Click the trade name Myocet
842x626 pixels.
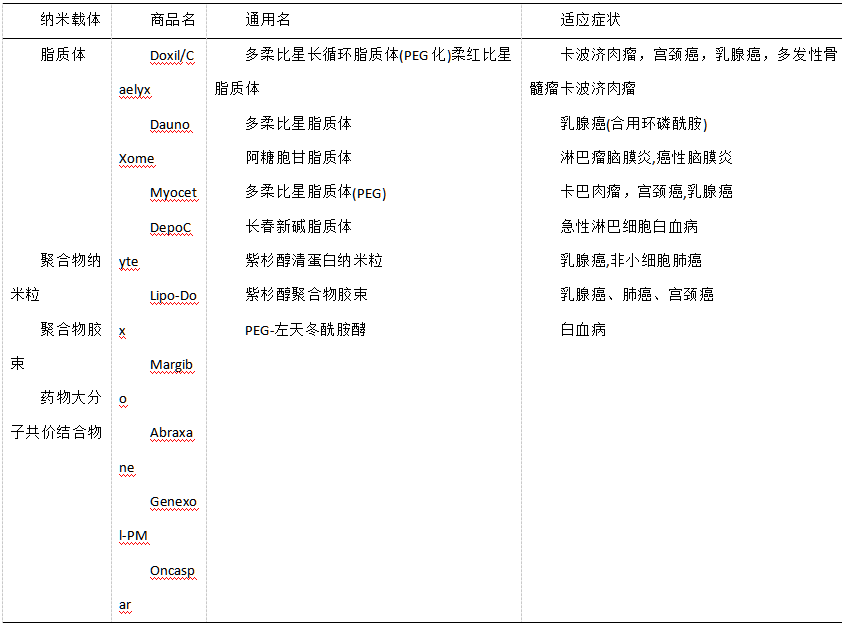coord(173,193)
